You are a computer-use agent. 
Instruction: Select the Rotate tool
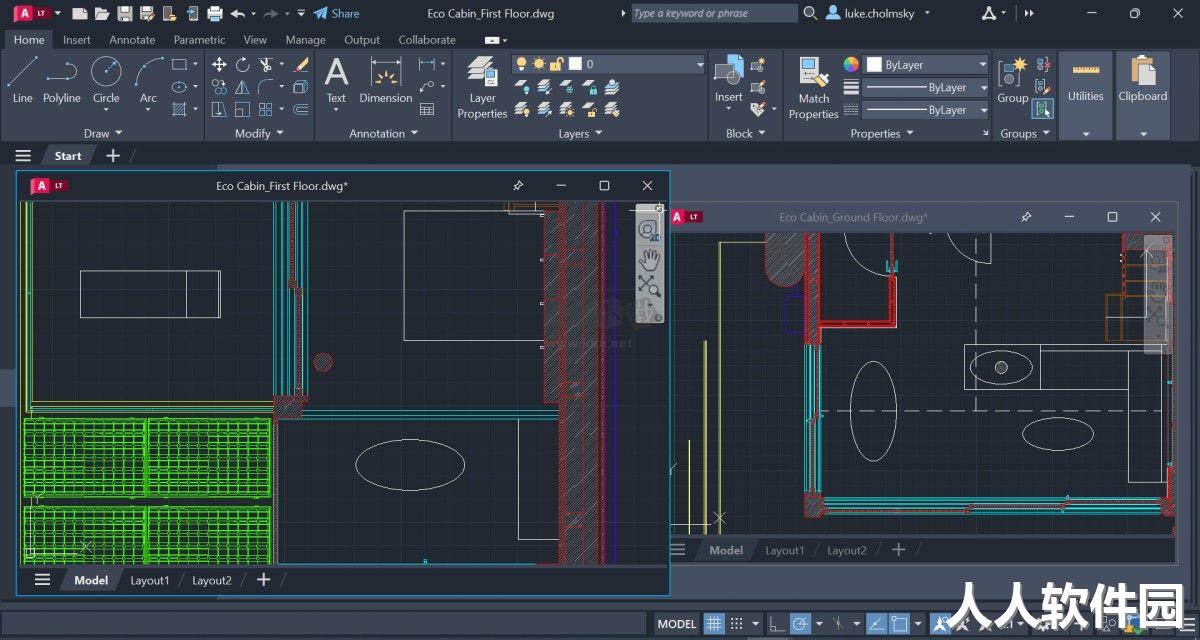[x=243, y=64]
